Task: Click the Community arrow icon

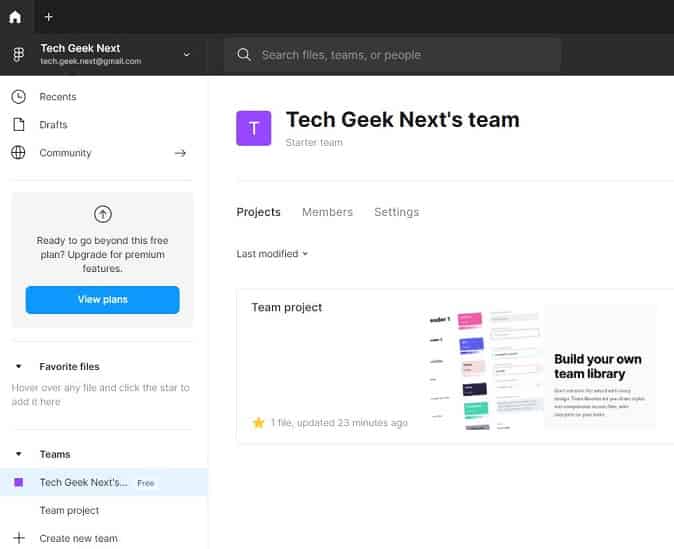Action: coord(181,153)
